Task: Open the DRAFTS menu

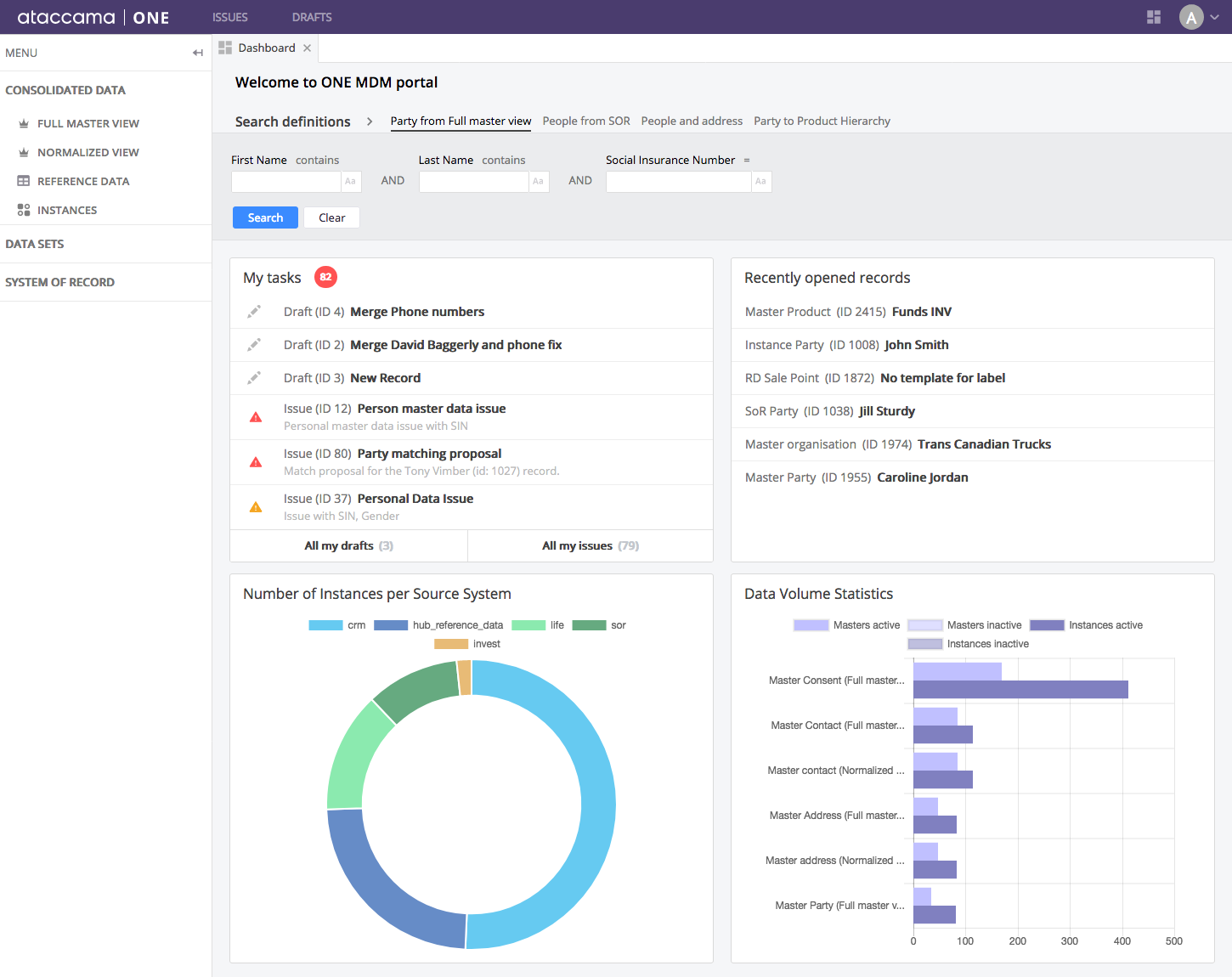Action: (x=311, y=17)
